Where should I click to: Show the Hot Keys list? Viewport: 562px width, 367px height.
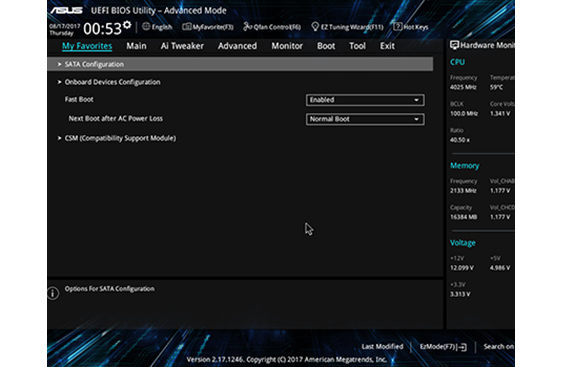(x=411, y=27)
